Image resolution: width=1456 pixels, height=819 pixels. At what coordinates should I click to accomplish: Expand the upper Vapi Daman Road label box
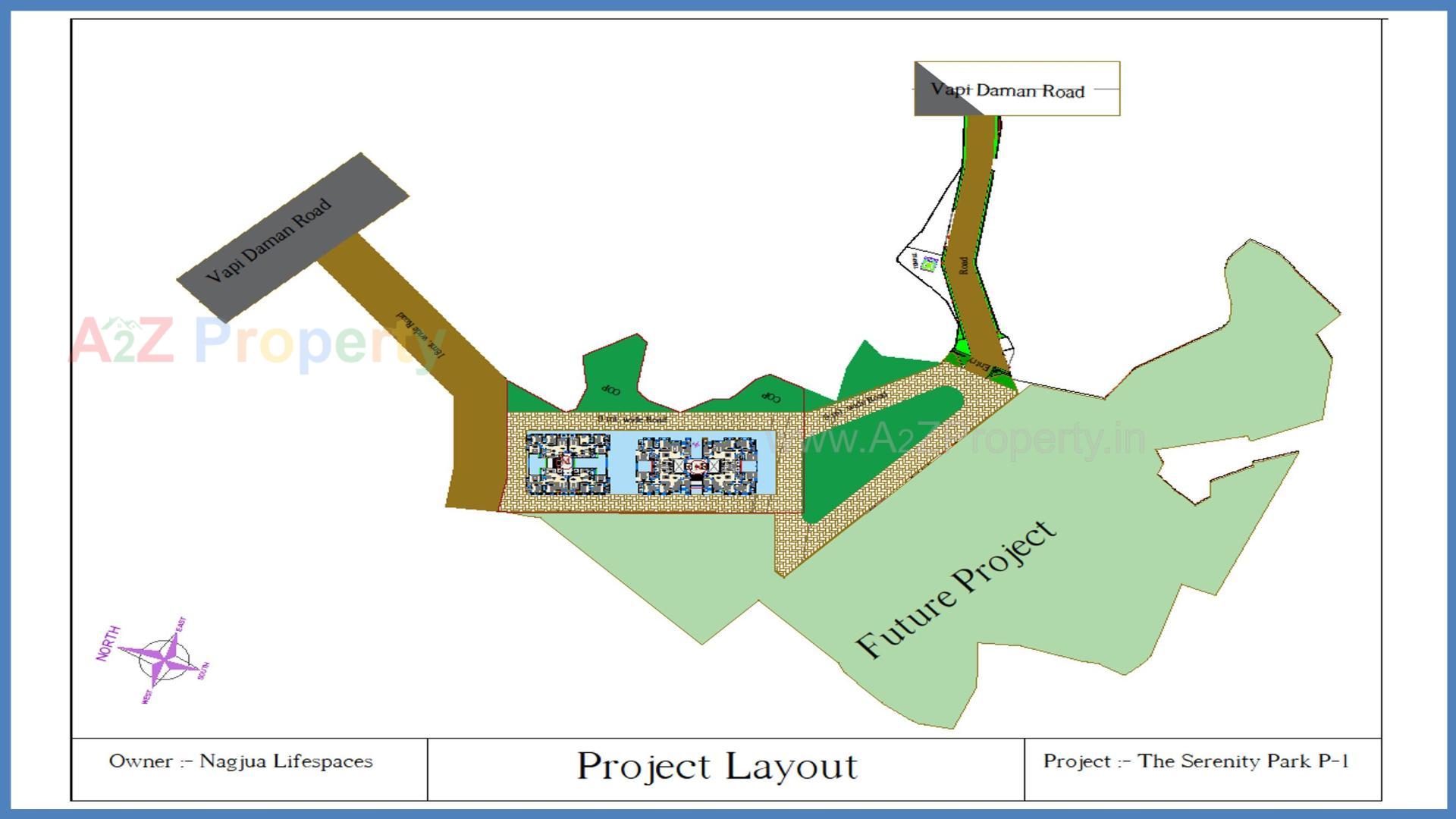pos(1009,89)
